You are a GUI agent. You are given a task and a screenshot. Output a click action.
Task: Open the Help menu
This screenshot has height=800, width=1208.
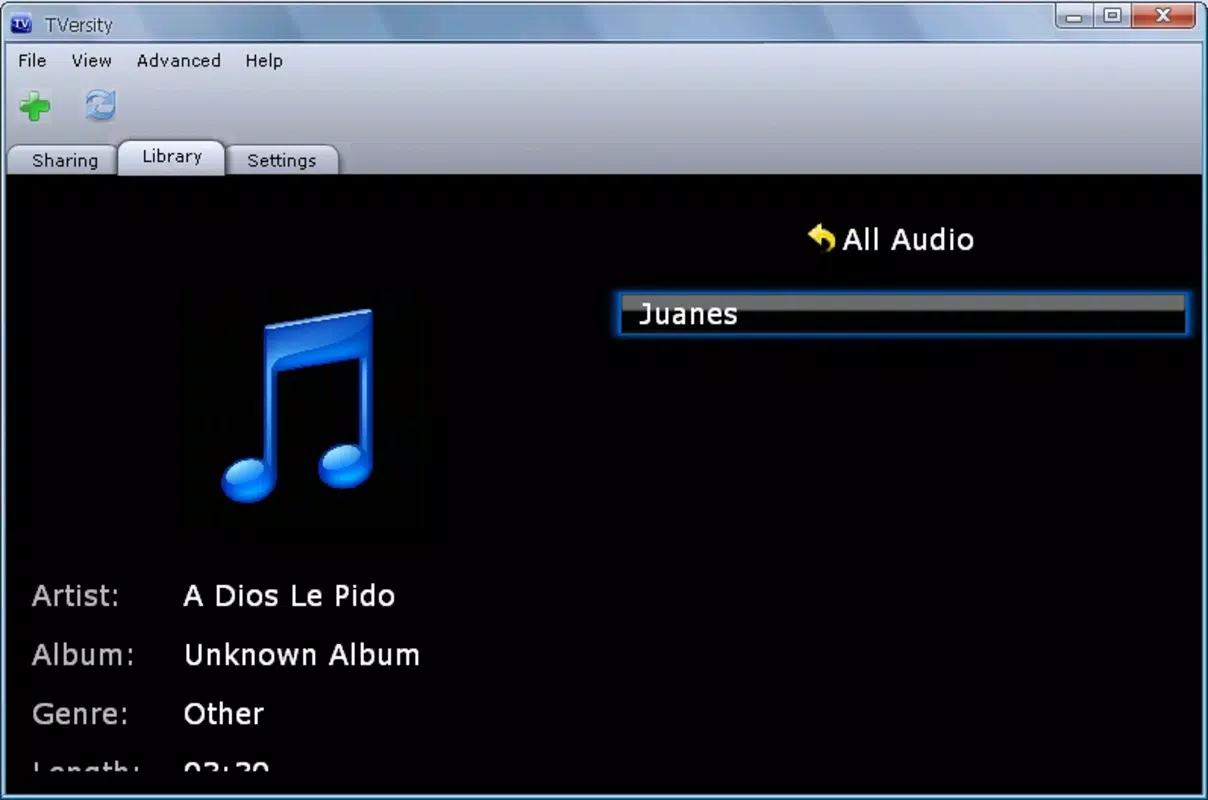(x=264, y=61)
